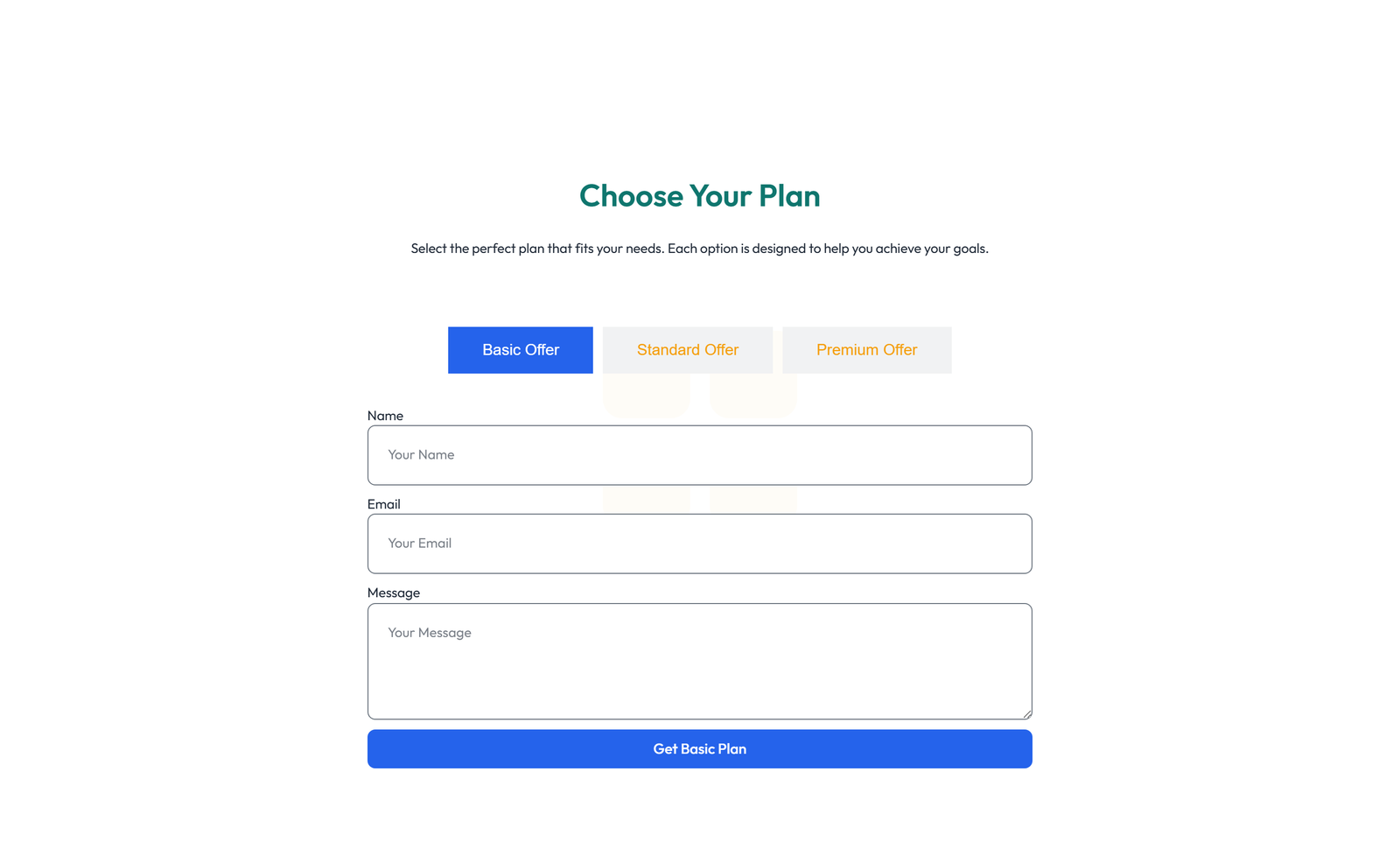Click the Message input area placeholder text
The height and width of the screenshot is (856, 1400).
pos(430,632)
